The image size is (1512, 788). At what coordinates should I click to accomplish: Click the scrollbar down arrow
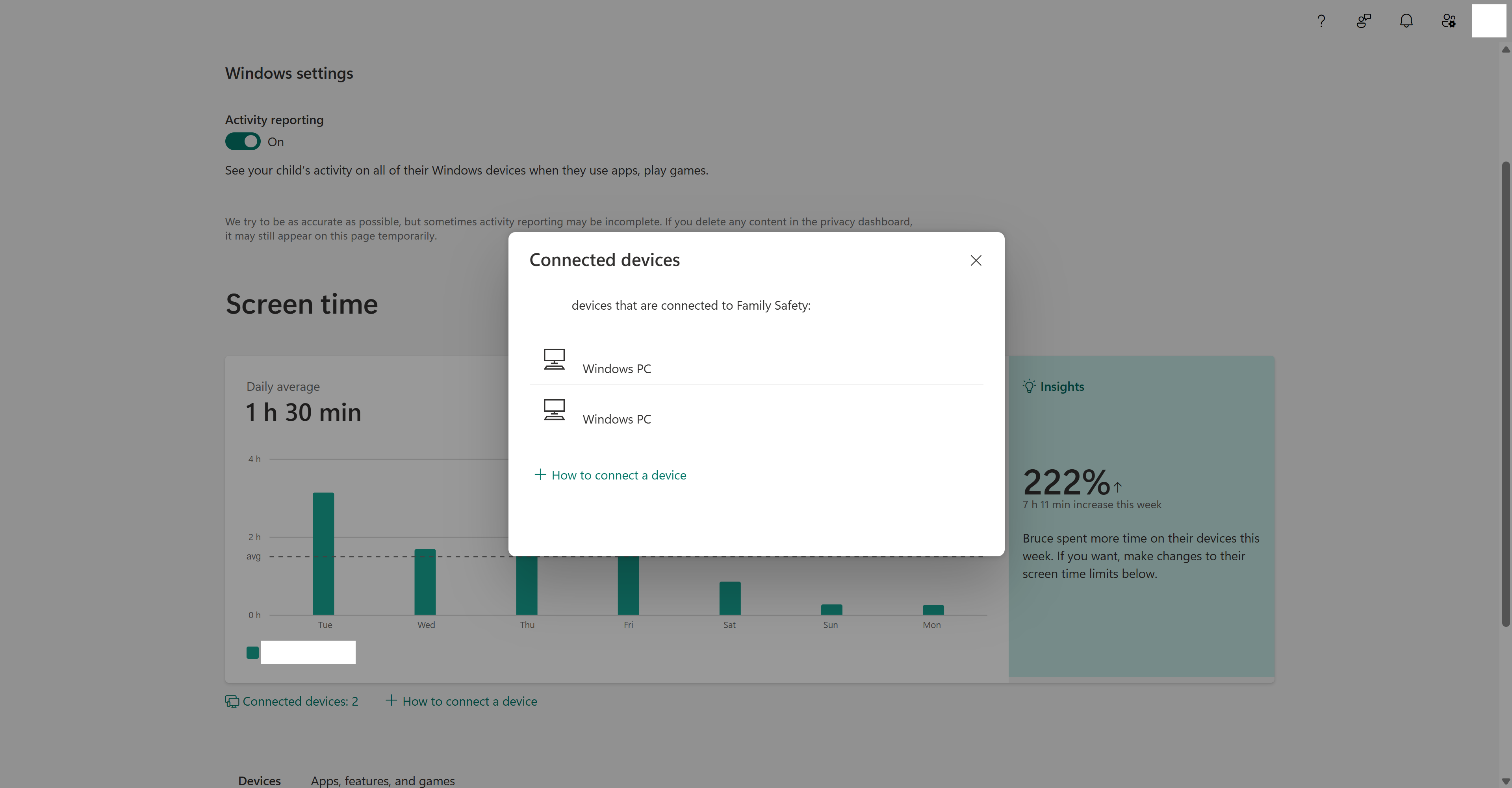1506,781
